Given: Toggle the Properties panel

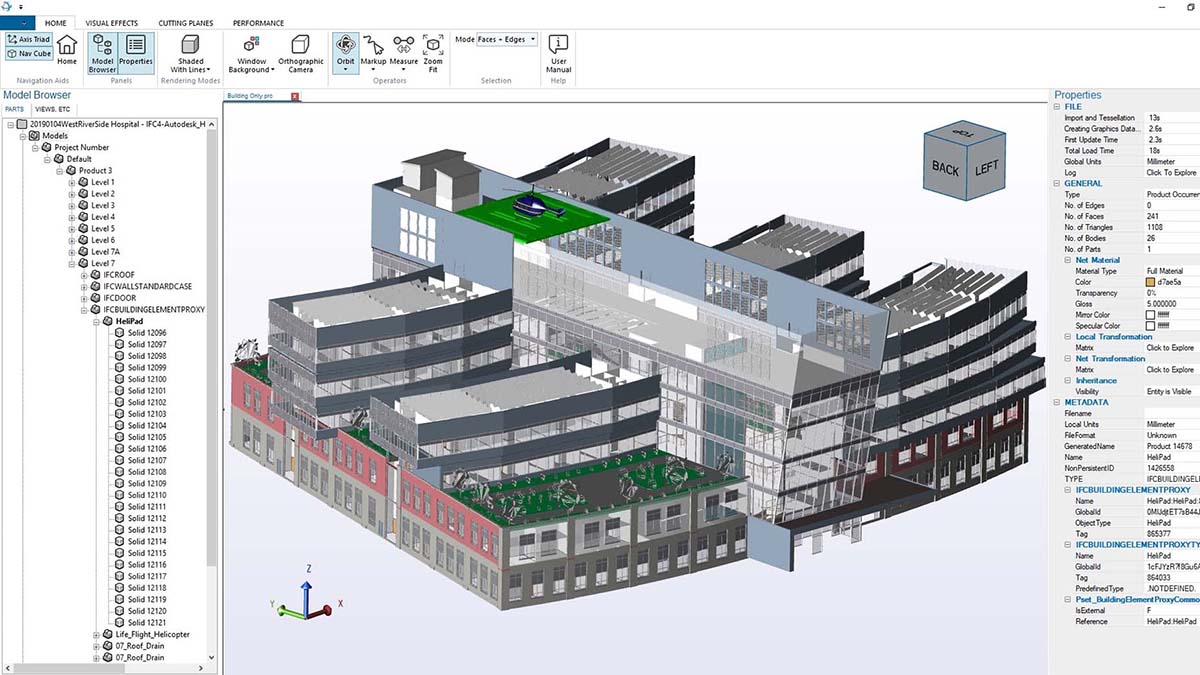Looking at the screenshot, I should [136, 50].
